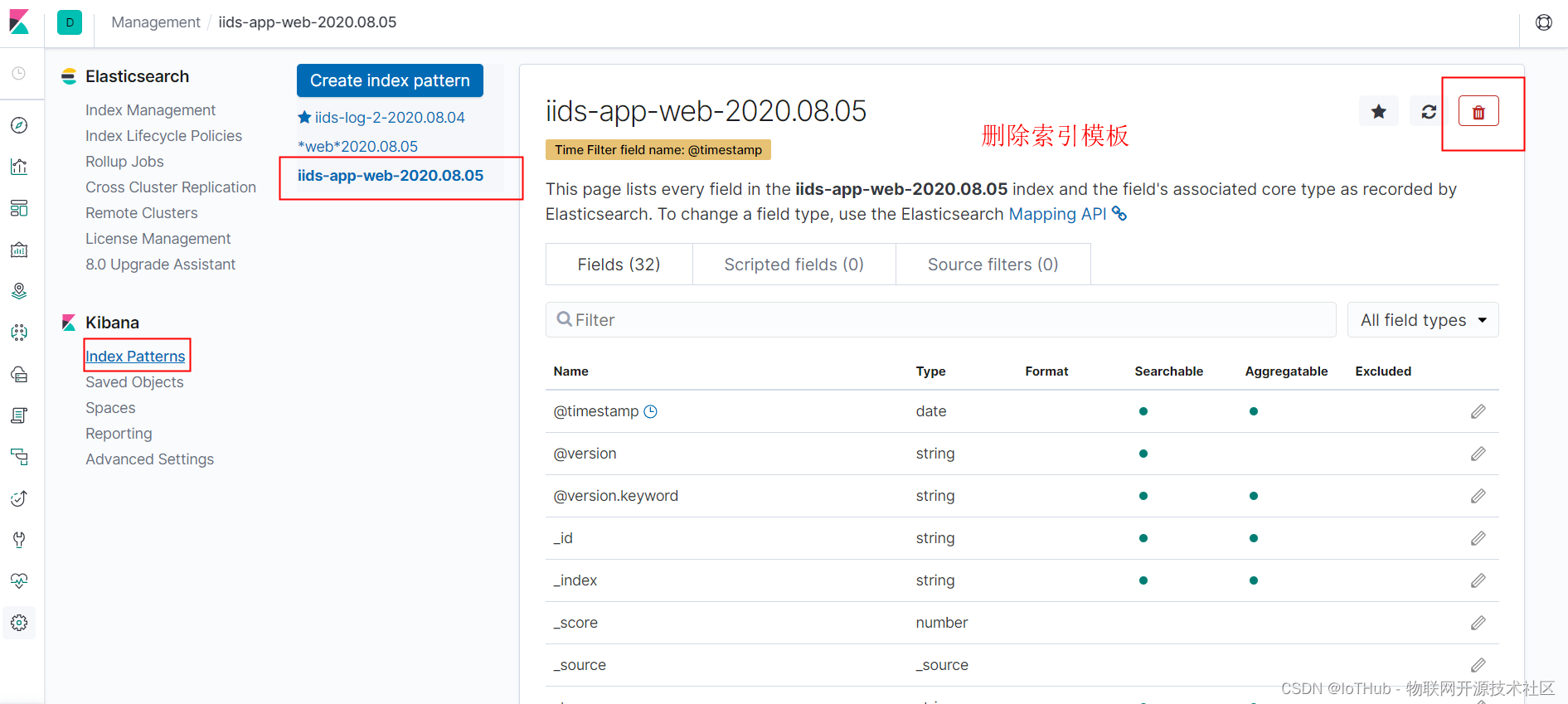Image resolution: width=1568 pixels, height=704 pixels.
Task: Click the Aggregatable column header
Action: [1286, 371]
